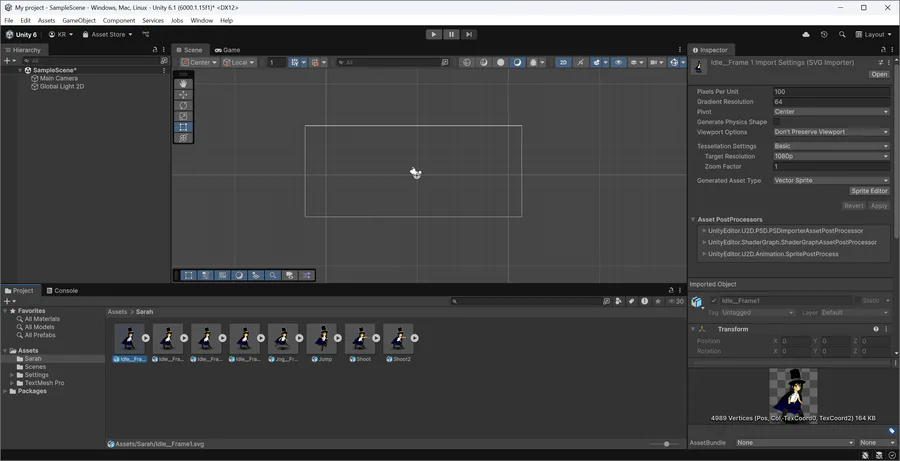Click the Sprite Editor button
The width and height of the screenshot is (900, 461).
[870, 191]
